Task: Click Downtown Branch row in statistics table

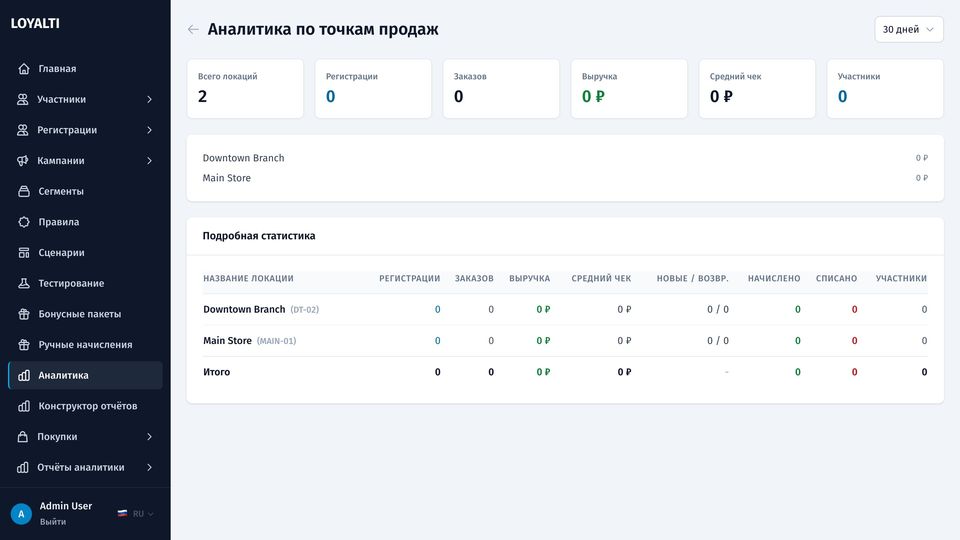Action: [565, 309]
